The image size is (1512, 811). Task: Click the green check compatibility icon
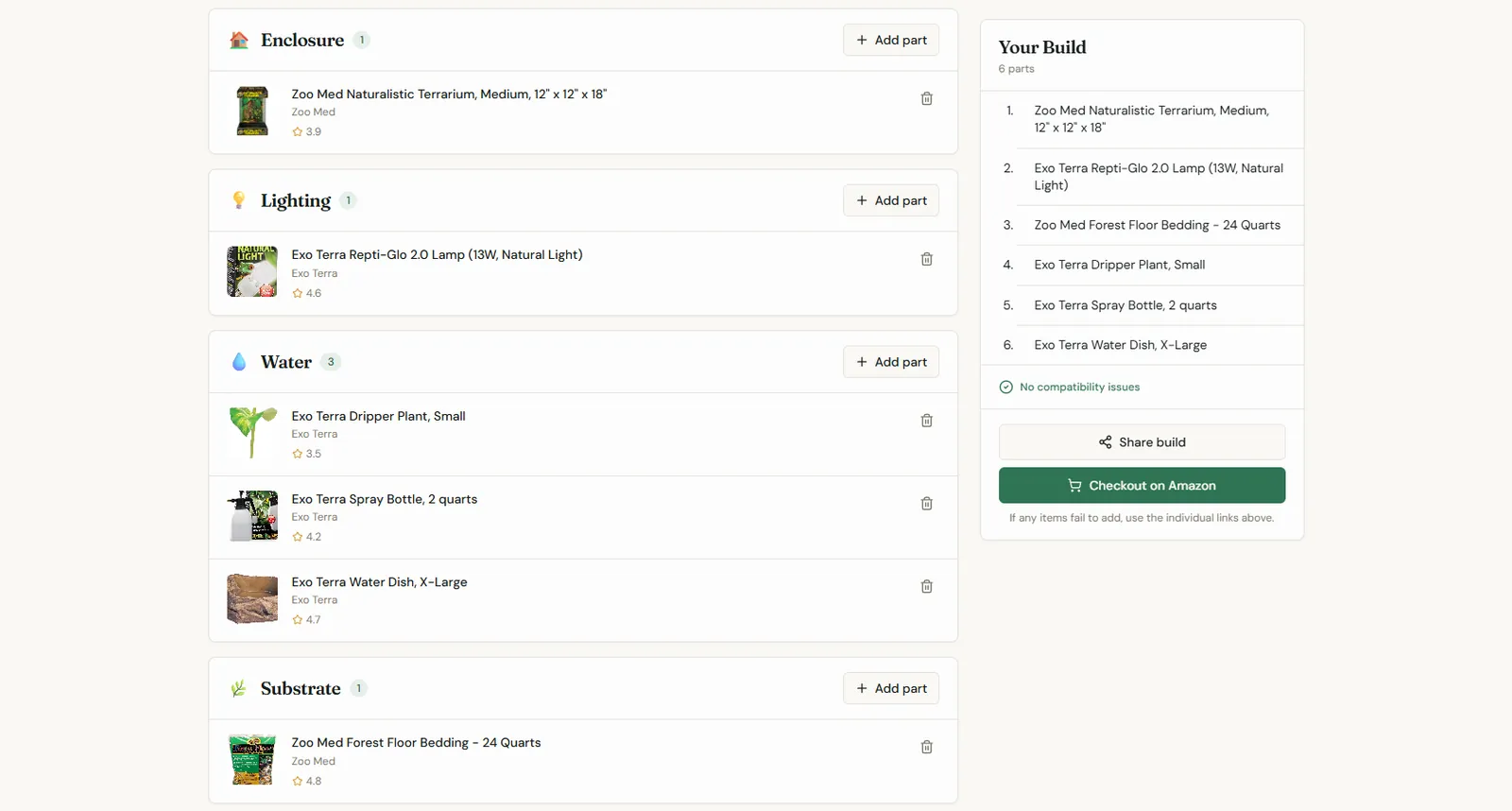coord(1005,388)
